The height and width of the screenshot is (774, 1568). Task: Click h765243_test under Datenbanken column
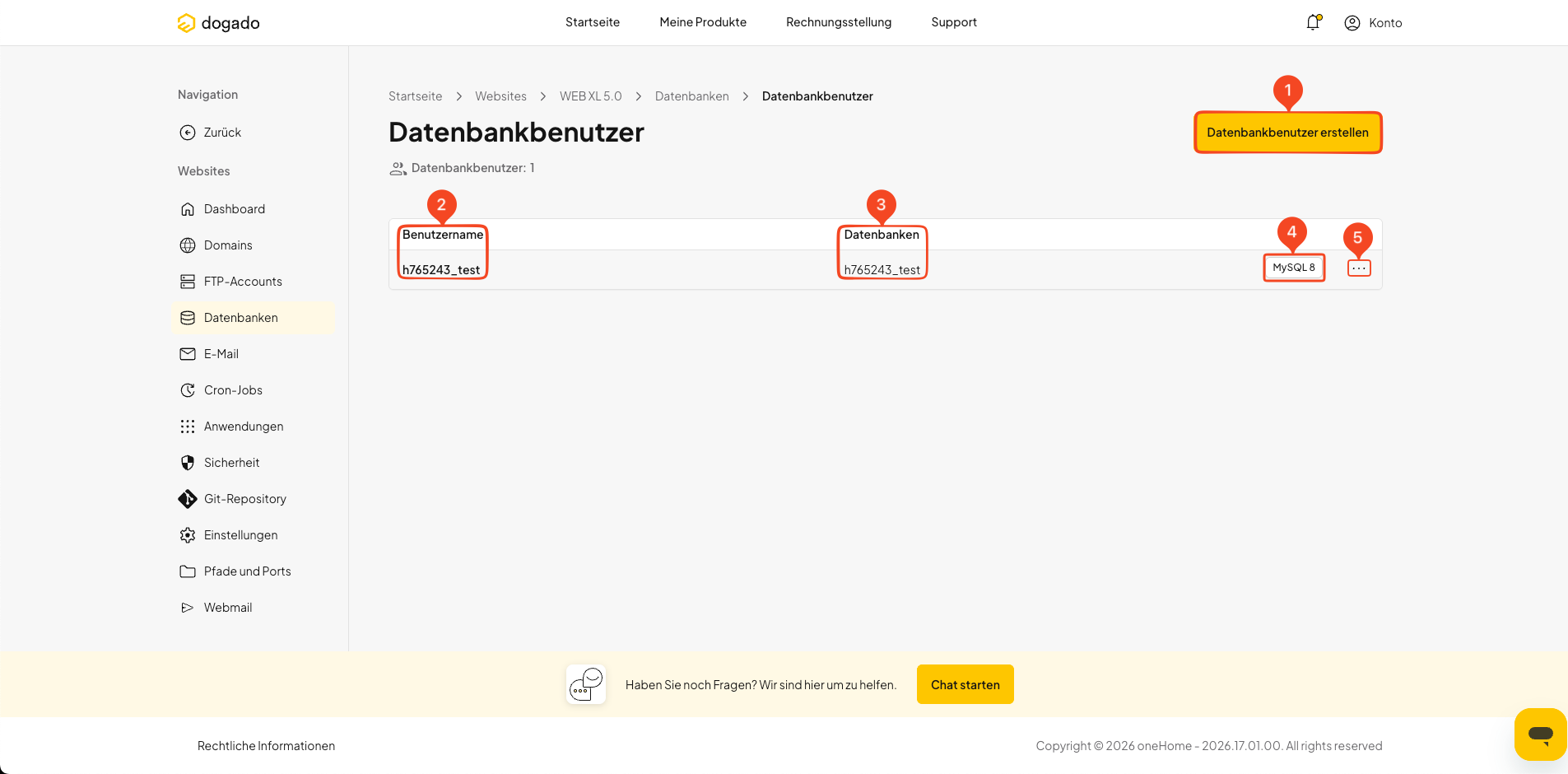[882, 270]
